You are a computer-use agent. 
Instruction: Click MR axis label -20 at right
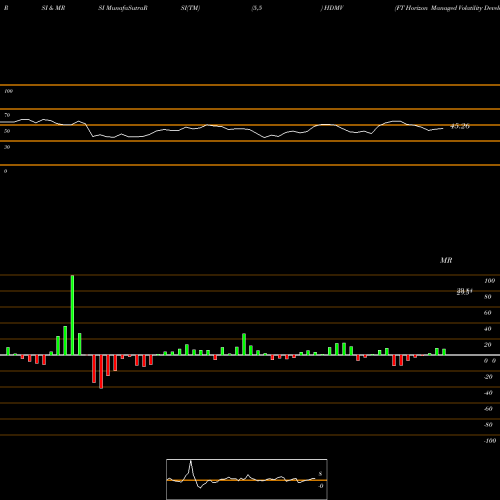488,377
